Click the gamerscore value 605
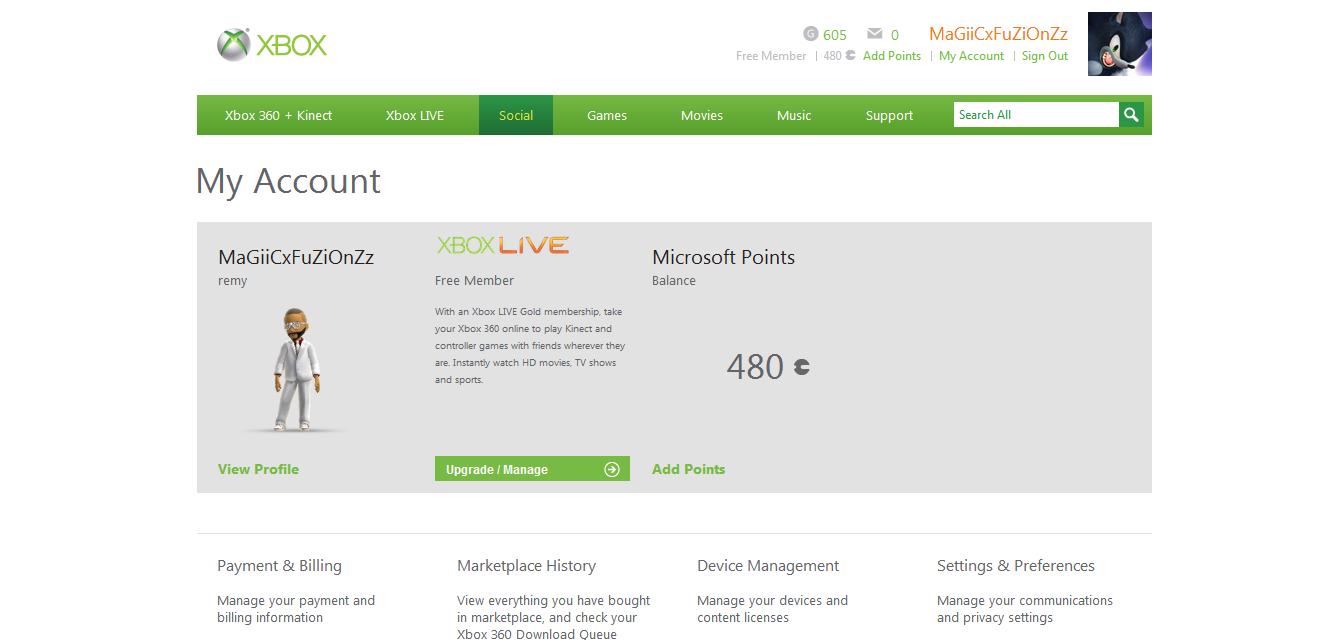1331x640 pixels. click(835, 35)
